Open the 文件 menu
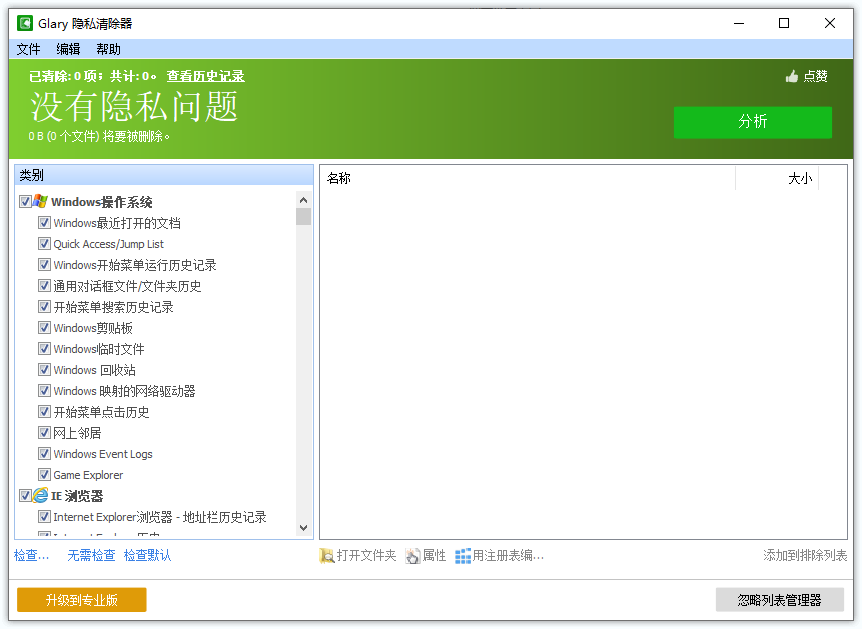Viewport: 862px width, 629px height. [x=29, y=49]
